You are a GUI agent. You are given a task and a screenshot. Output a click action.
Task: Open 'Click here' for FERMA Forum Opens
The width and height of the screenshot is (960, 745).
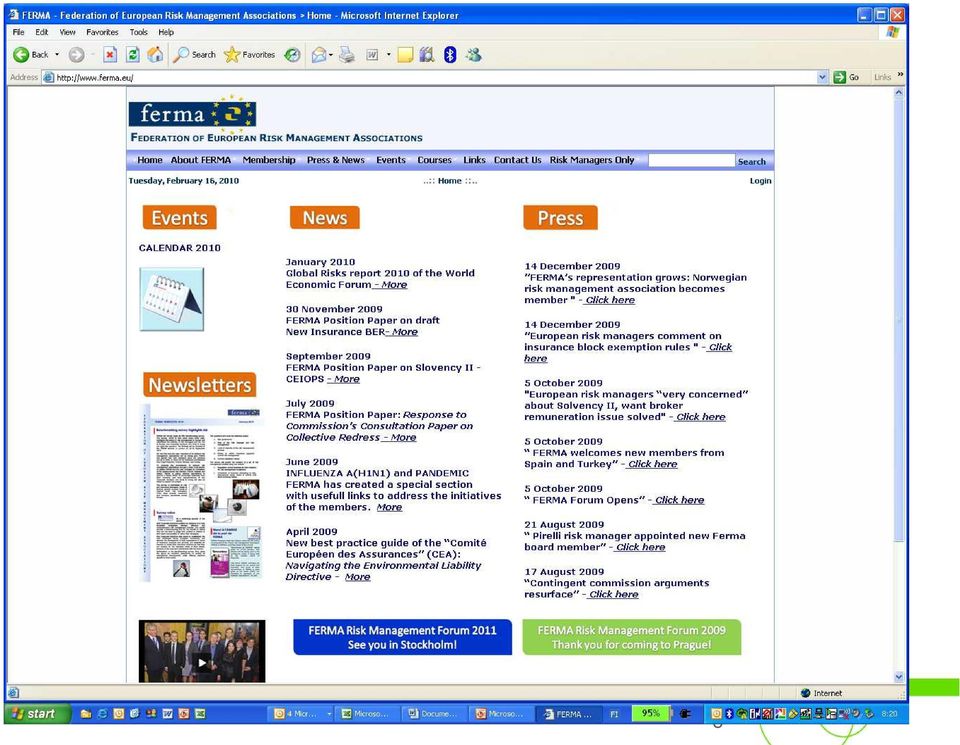click(679, 501)
